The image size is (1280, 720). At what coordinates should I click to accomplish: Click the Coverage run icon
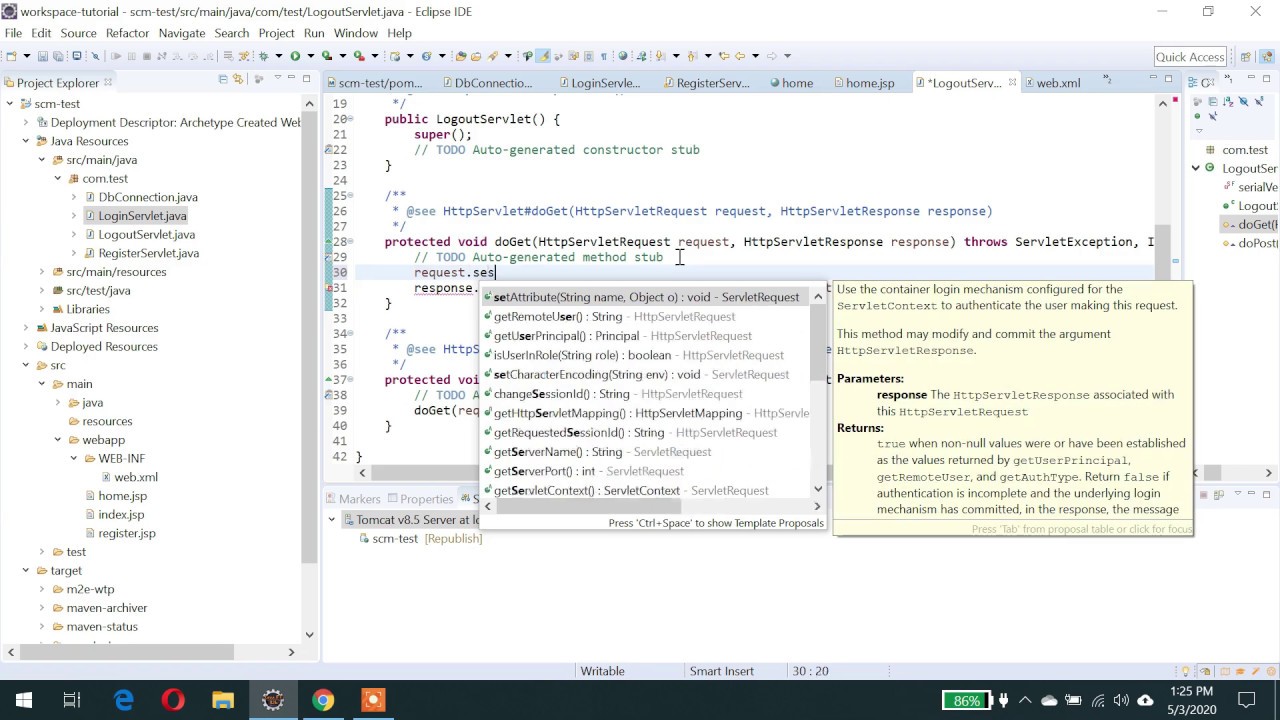pos(327,56)
